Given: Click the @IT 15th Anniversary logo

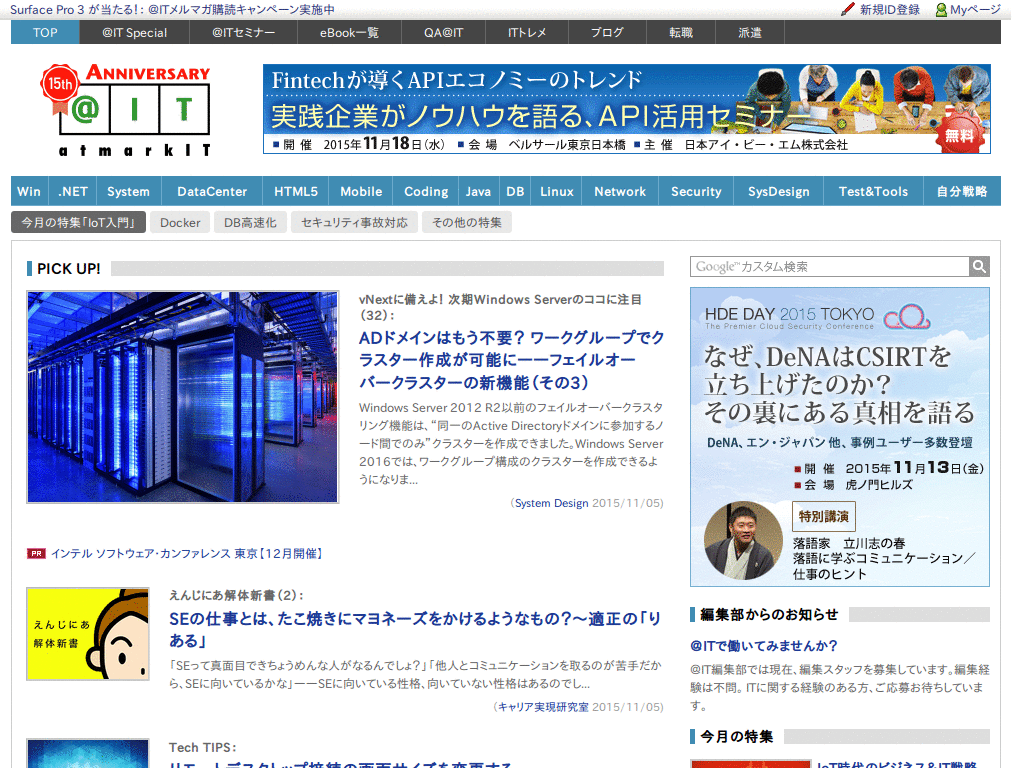Looking at the screenshot, I should point(123,108).
